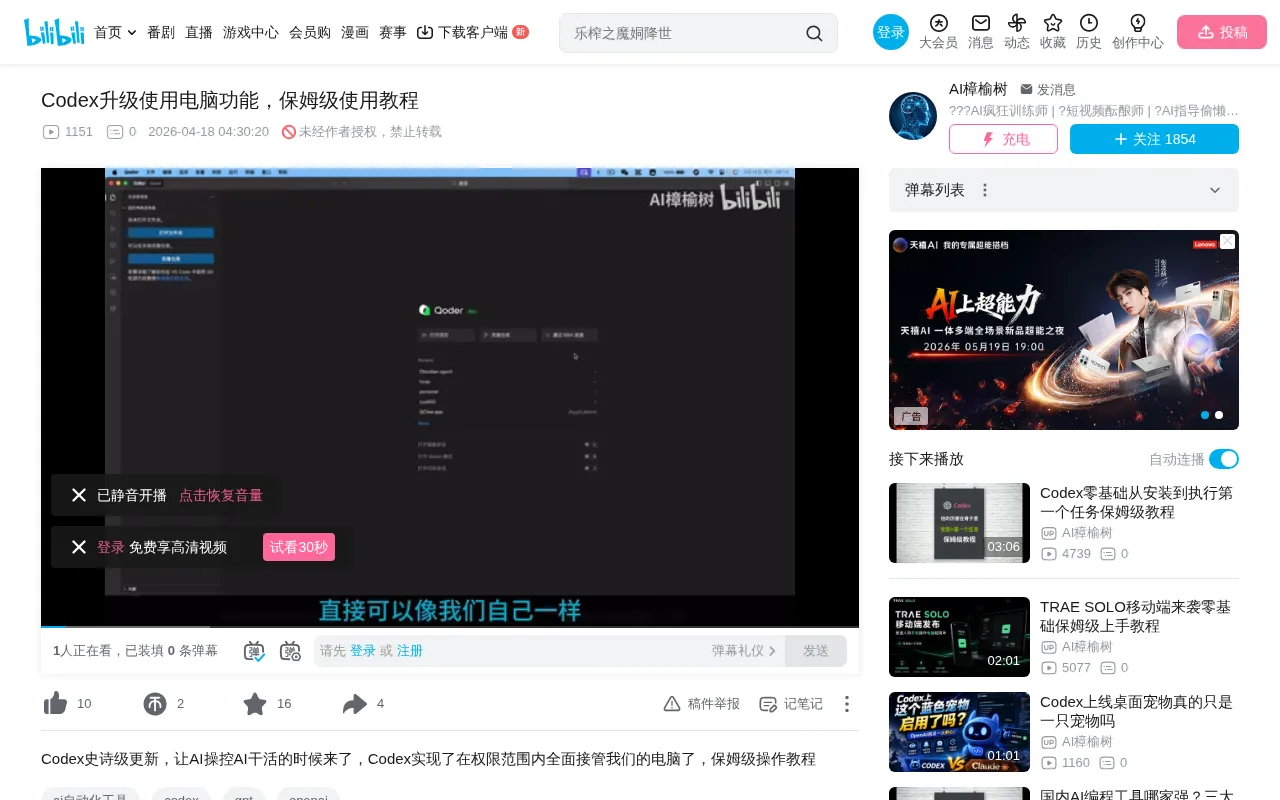Screen dimensions: 1280x800
Task: Open 游戏中心 in the top navigation
Action: (251, 32)
